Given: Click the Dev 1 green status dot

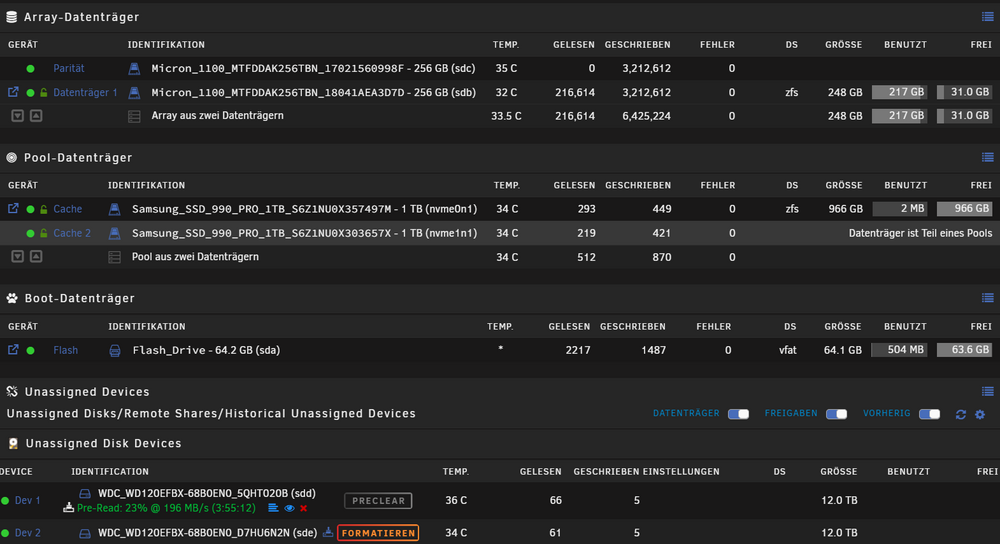Looking at the screenshot, I should coord(5,501).
